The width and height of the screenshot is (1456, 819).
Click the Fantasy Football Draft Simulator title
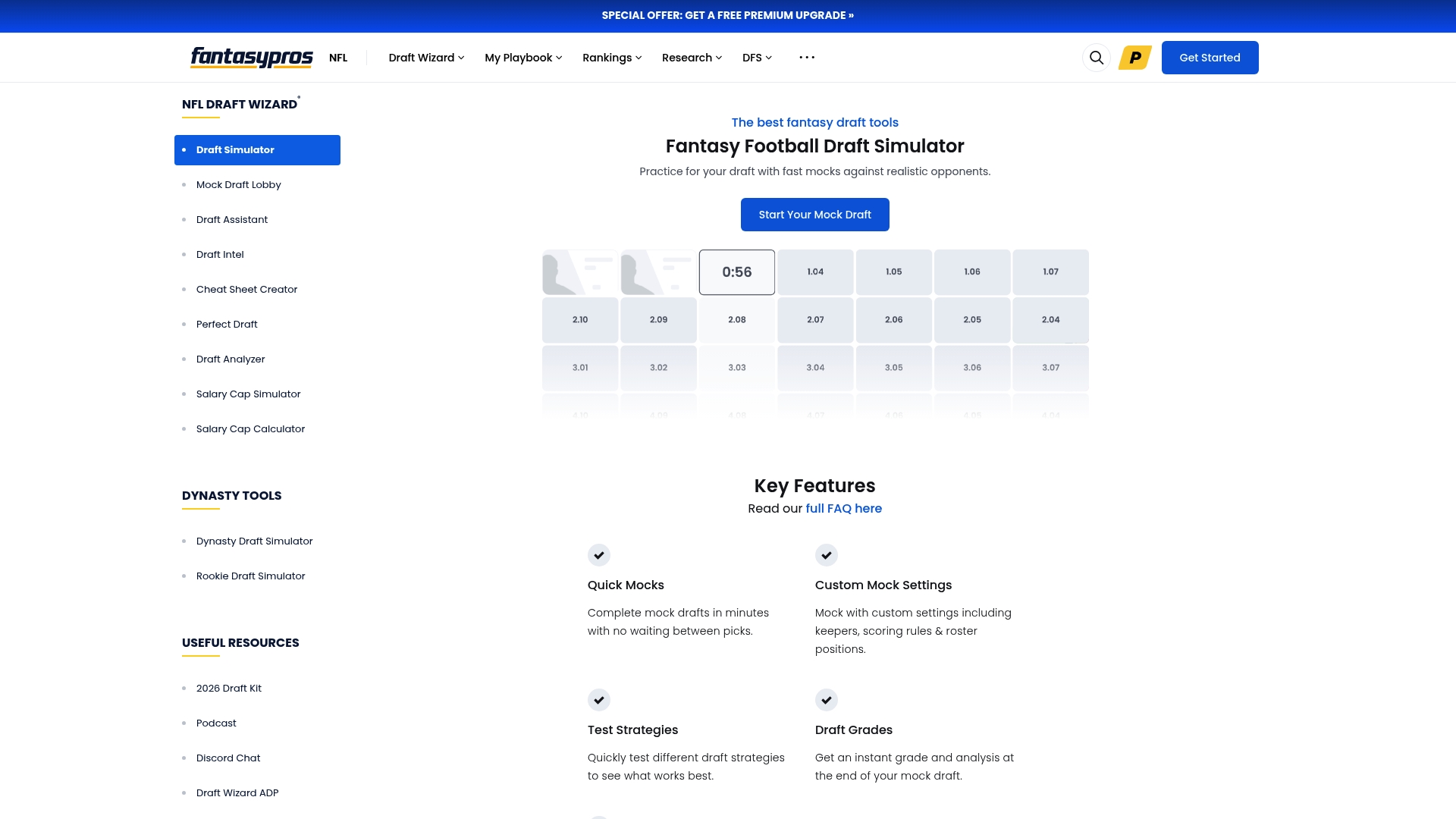click(x=814, y=146)
